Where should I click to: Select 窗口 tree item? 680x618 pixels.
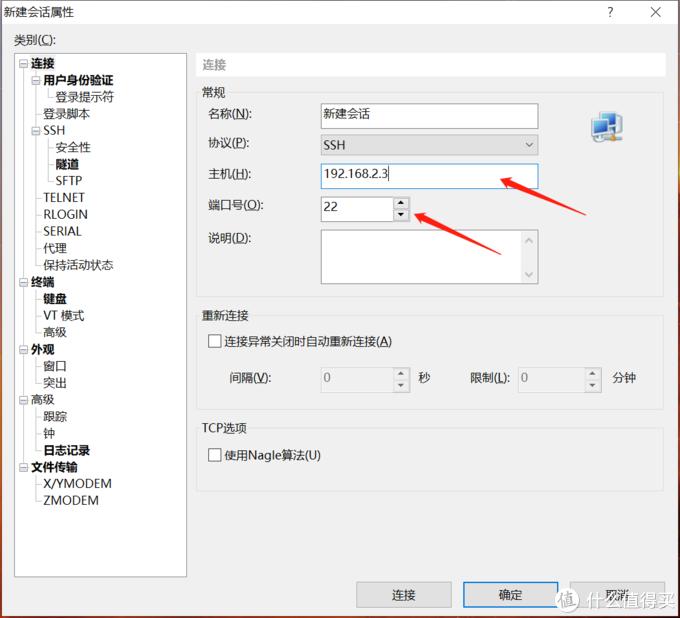(x=55, y=366)
